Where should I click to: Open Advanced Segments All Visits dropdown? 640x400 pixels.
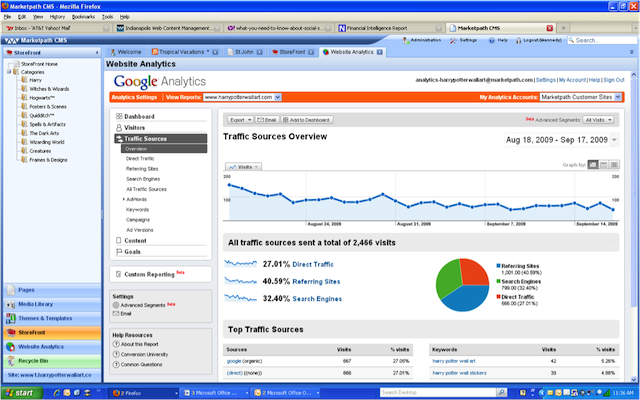(598, 120)
